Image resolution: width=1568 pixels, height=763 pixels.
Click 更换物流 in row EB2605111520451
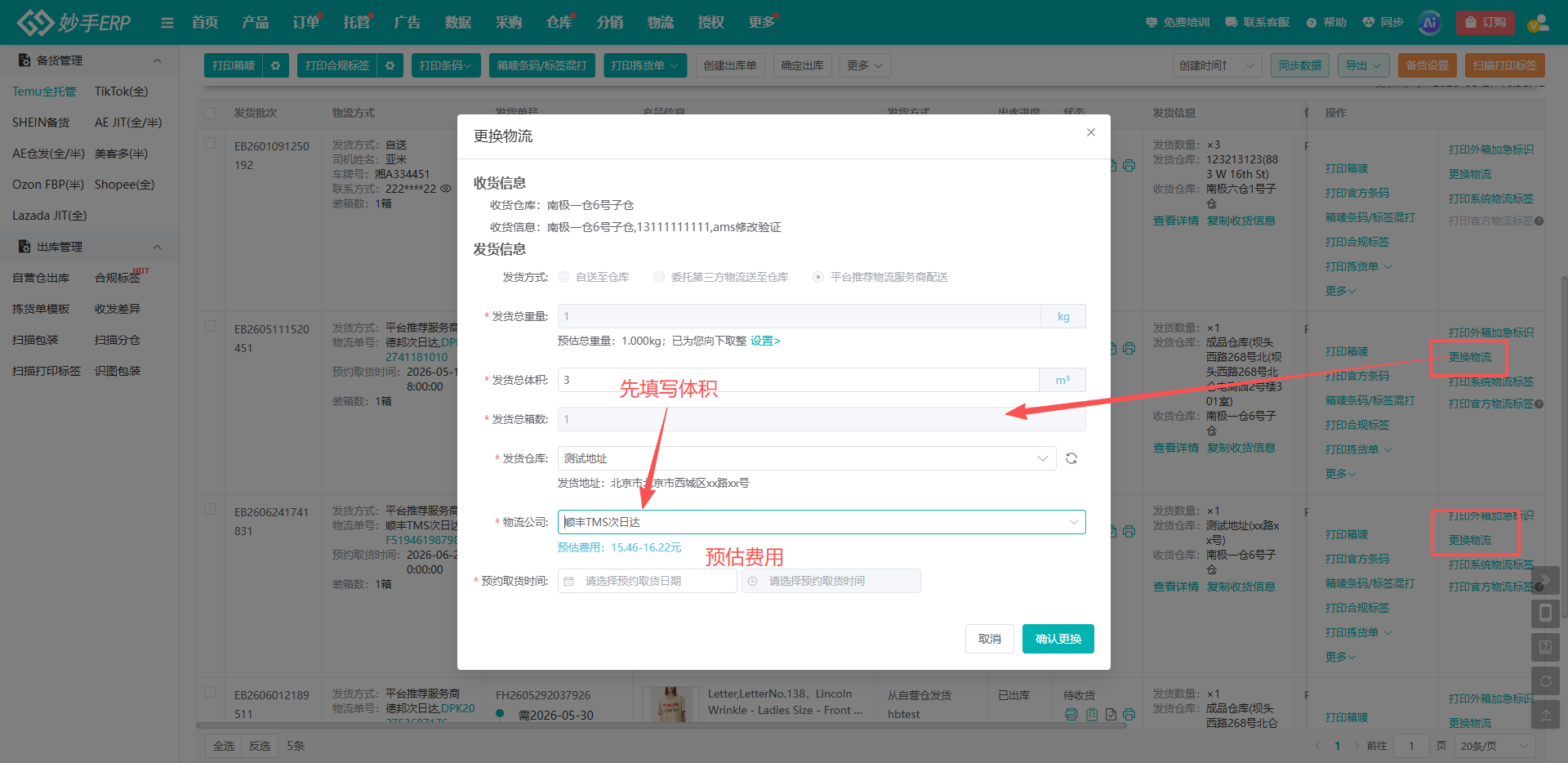coord(1470,357)
